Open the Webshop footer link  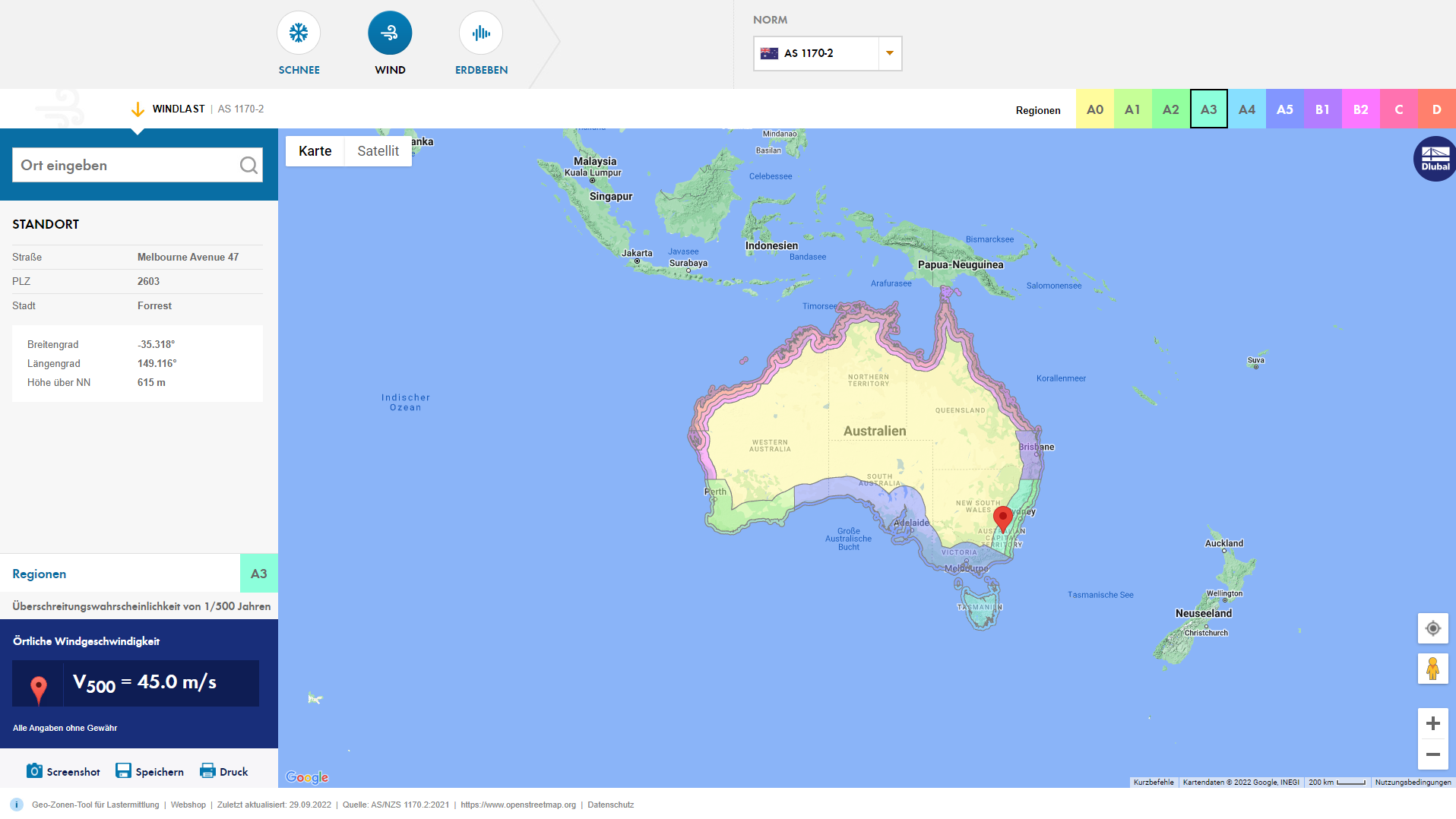tap(188, 805)
